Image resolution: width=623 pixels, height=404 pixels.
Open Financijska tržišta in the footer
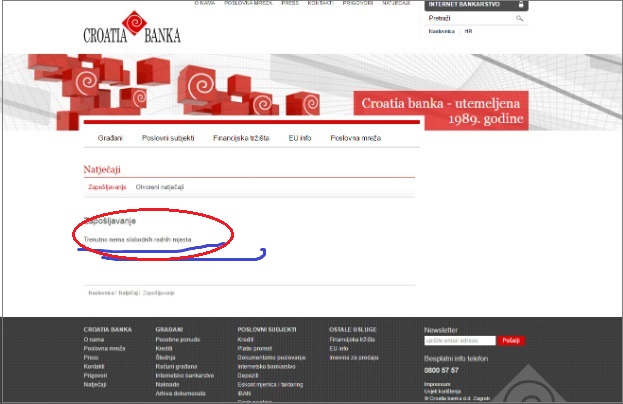pyautogui.click(x=352, y=339)
